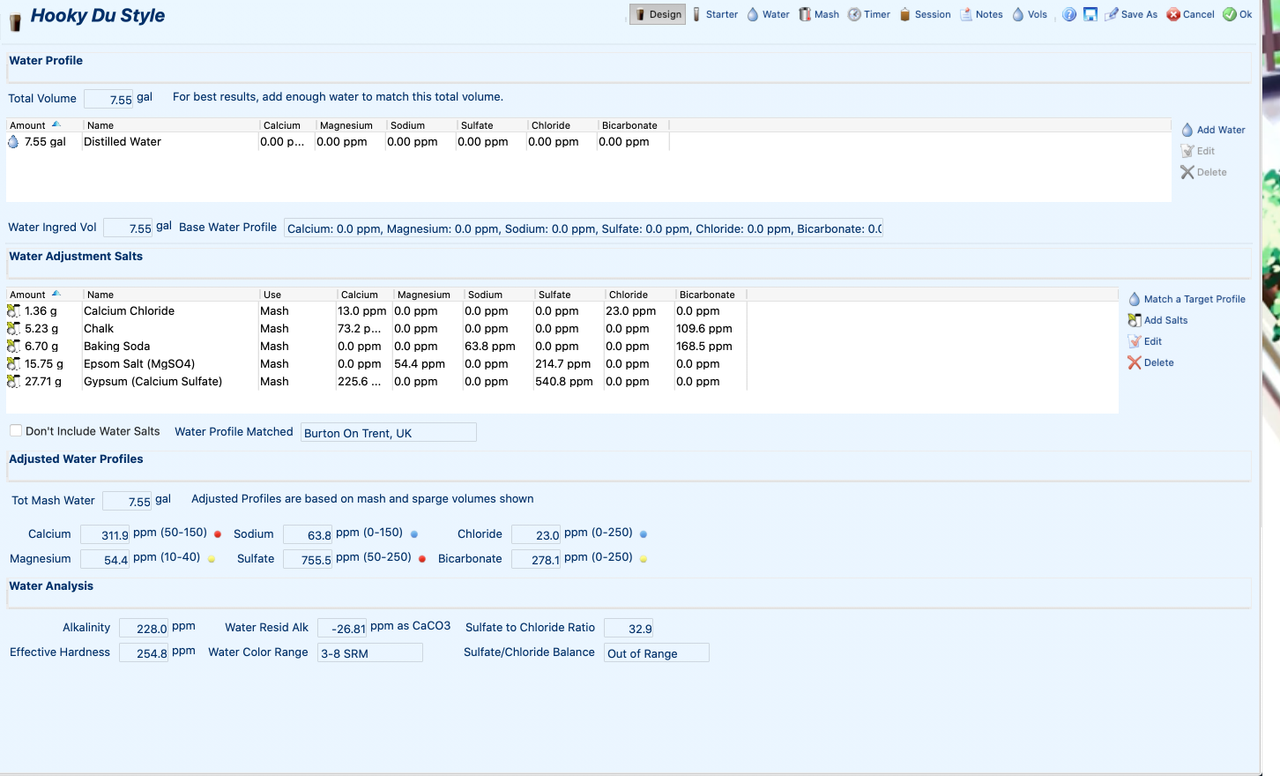Screen dimensions: 1280x776
Task: Click the Ok button
Action: click(1237, 14)
